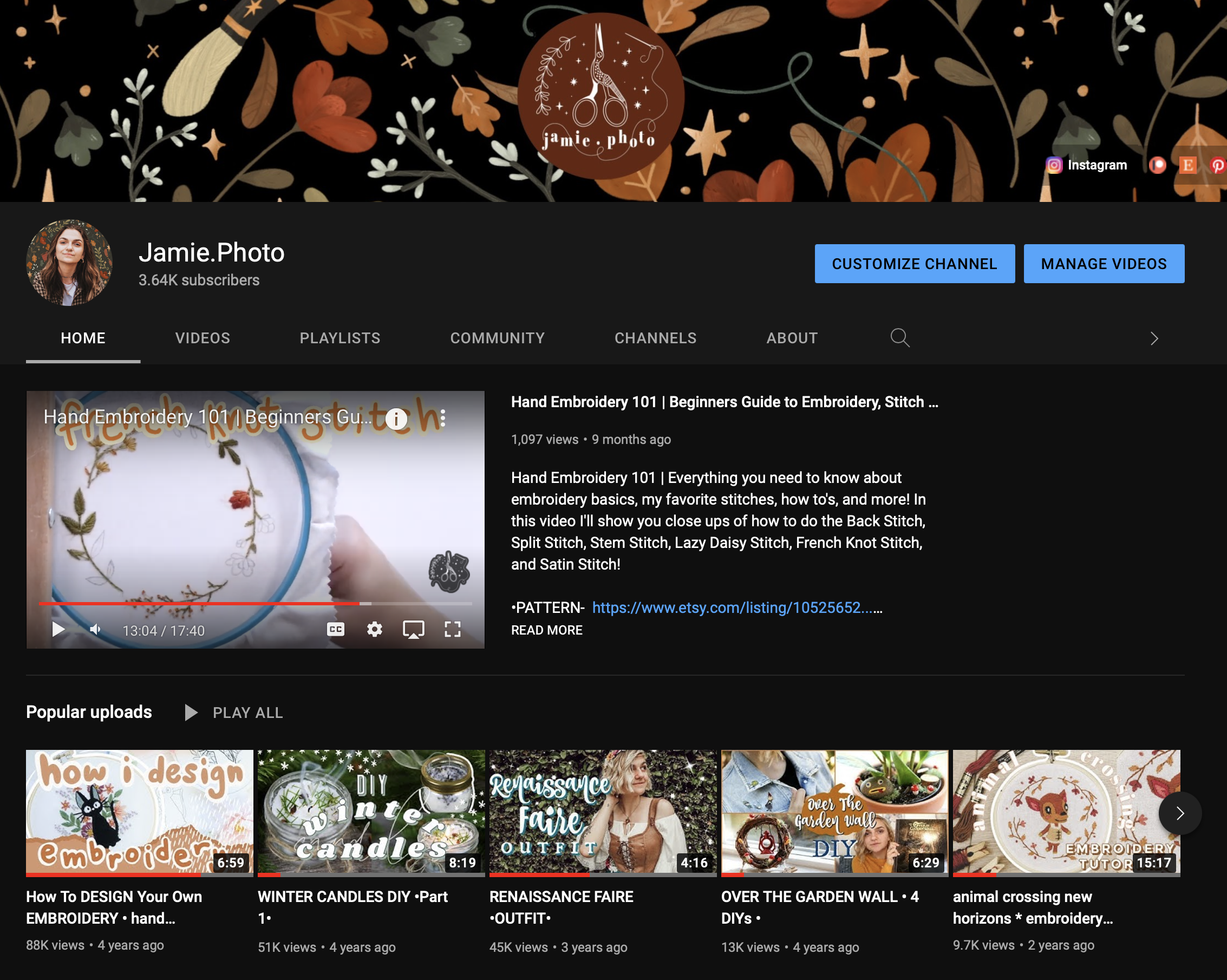Open the Pinterest link icon
The height and width of the screenshot is (980, 1227).
click(x=1217, y=165)
